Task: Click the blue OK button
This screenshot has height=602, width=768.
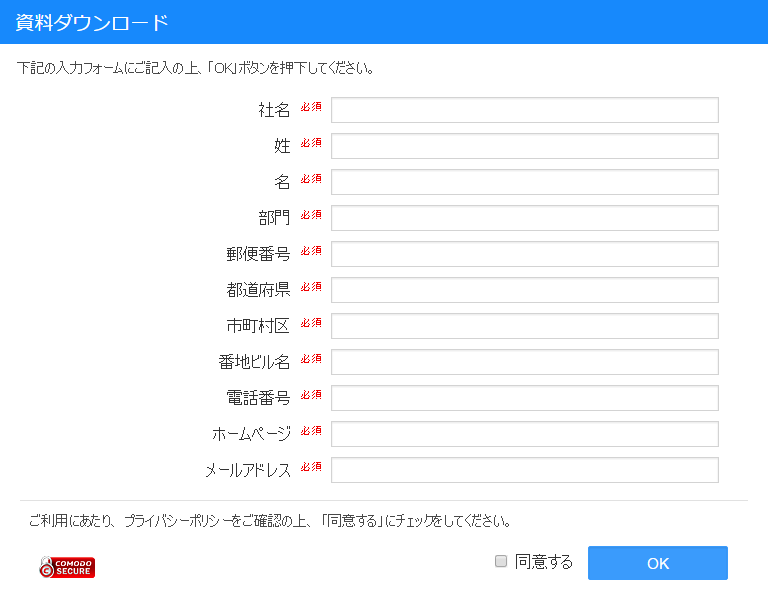Action: (x=657, y=563)
